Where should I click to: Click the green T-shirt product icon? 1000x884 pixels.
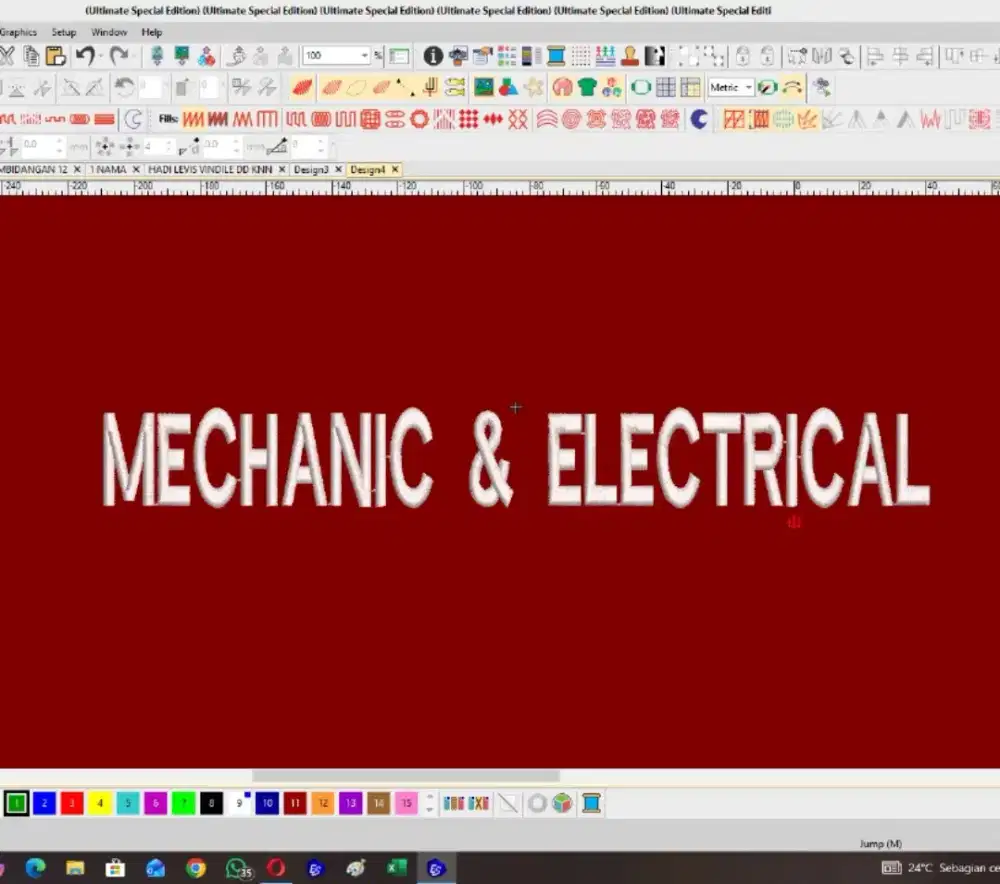coord(587,88)
